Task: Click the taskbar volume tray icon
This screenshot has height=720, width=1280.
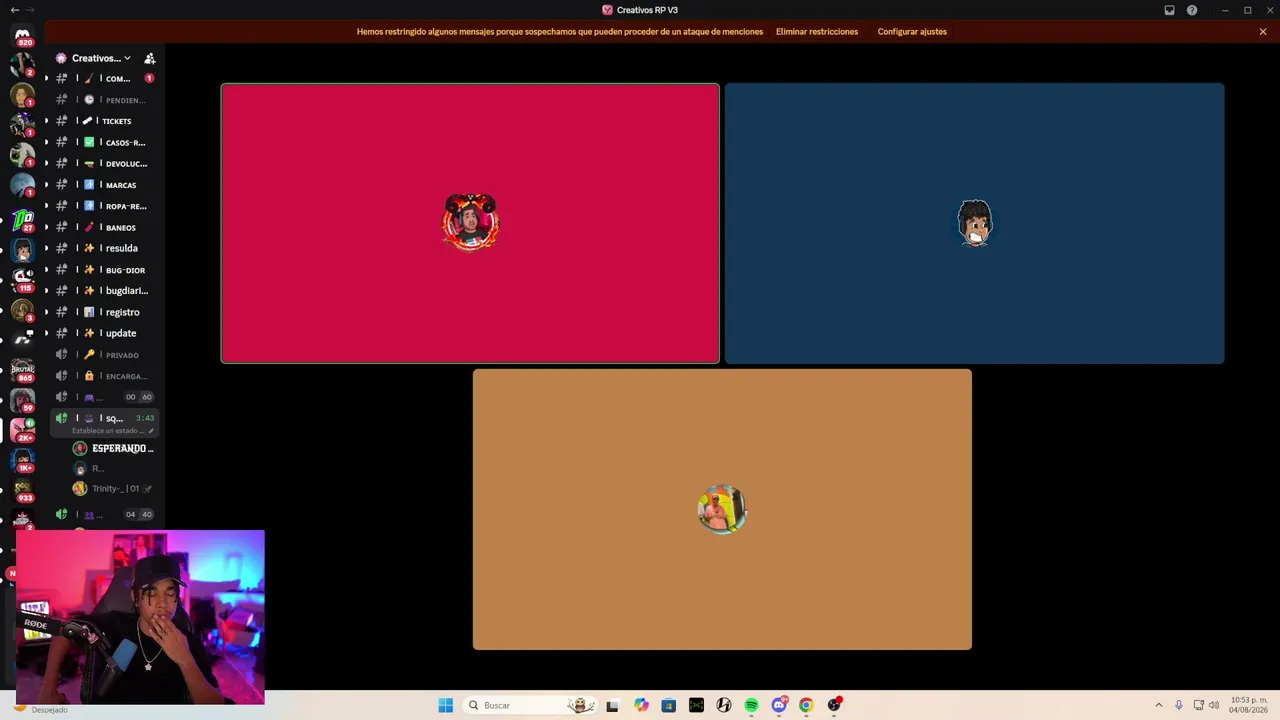Action: [x=1214, y=705]
